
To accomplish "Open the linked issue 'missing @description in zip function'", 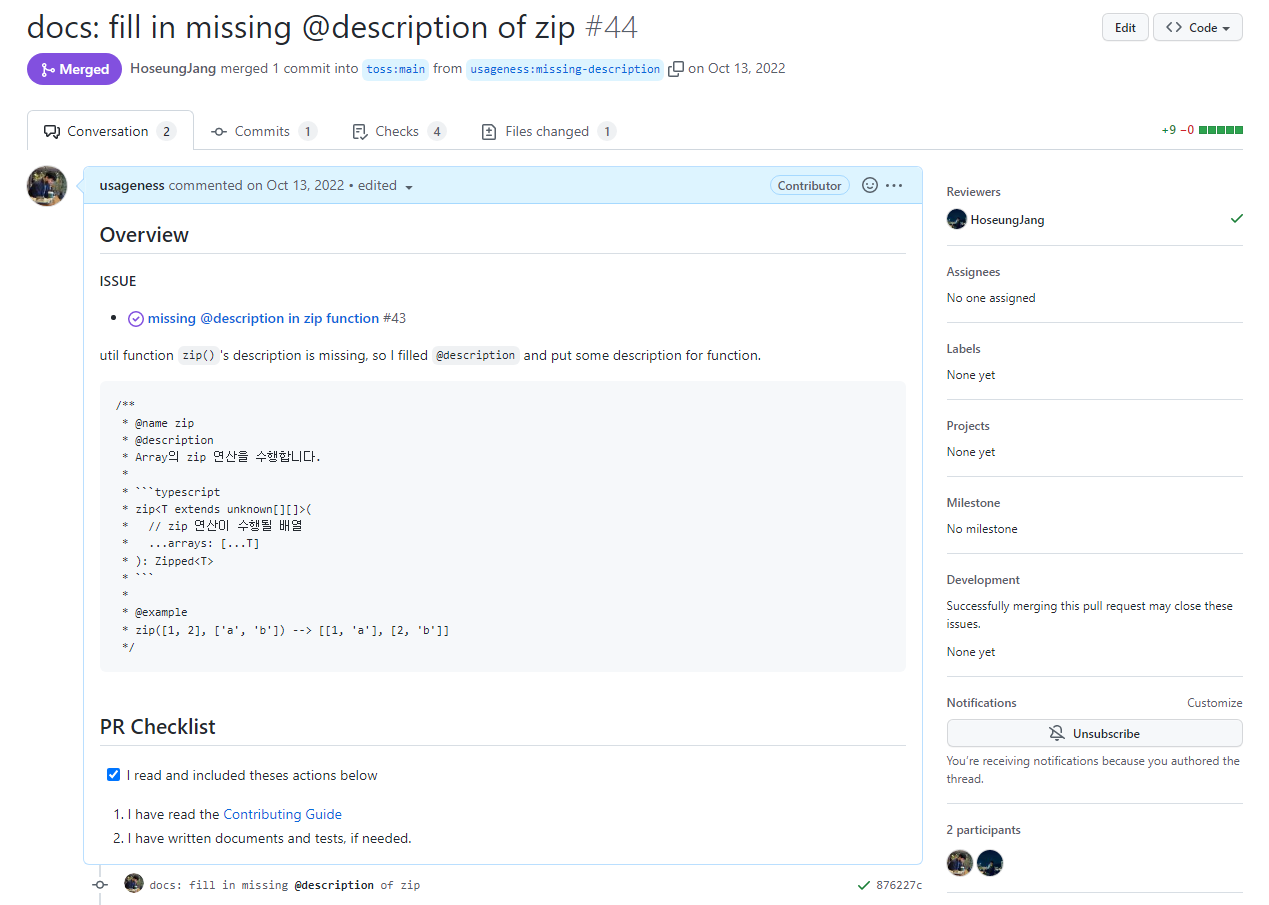I will point(263,319).
